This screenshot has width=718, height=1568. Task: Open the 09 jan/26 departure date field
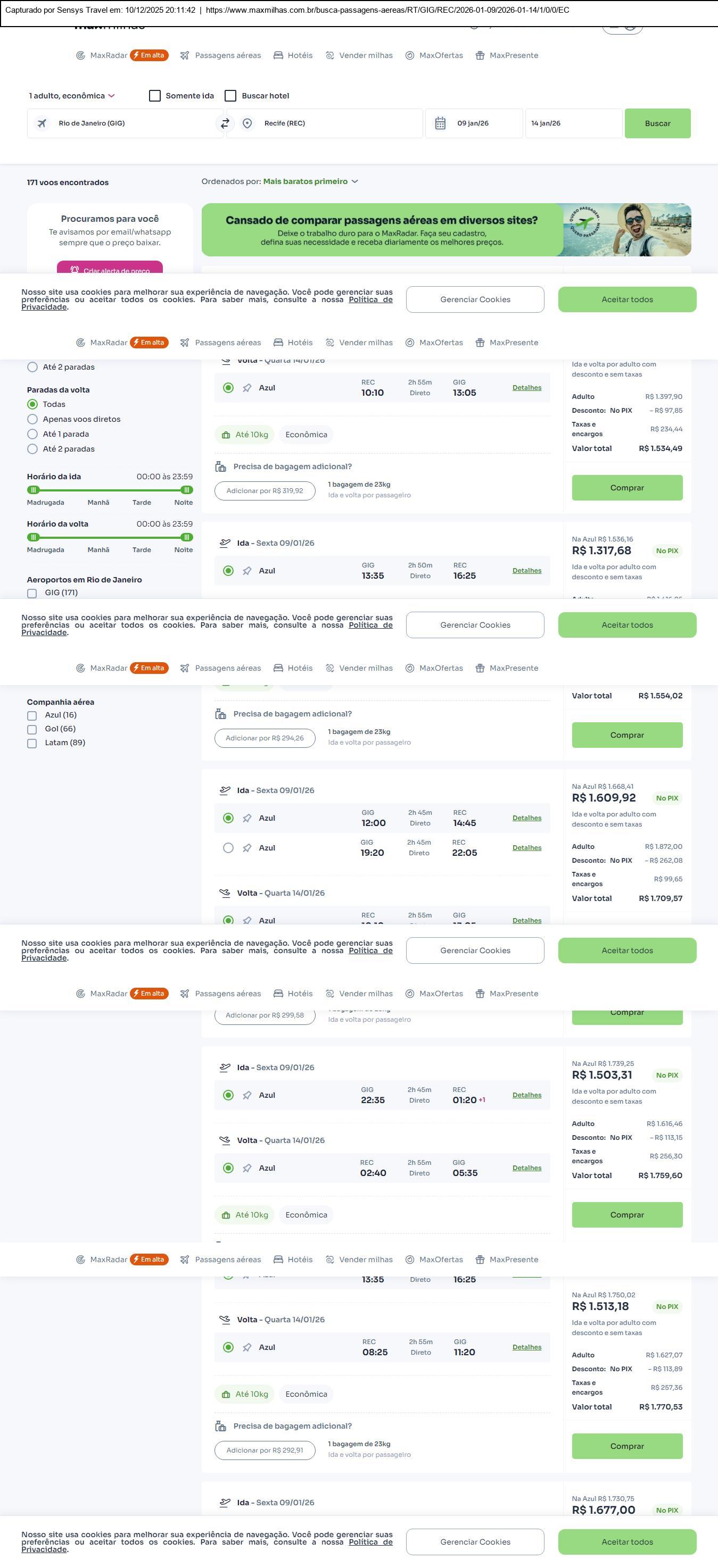(473, 123)
